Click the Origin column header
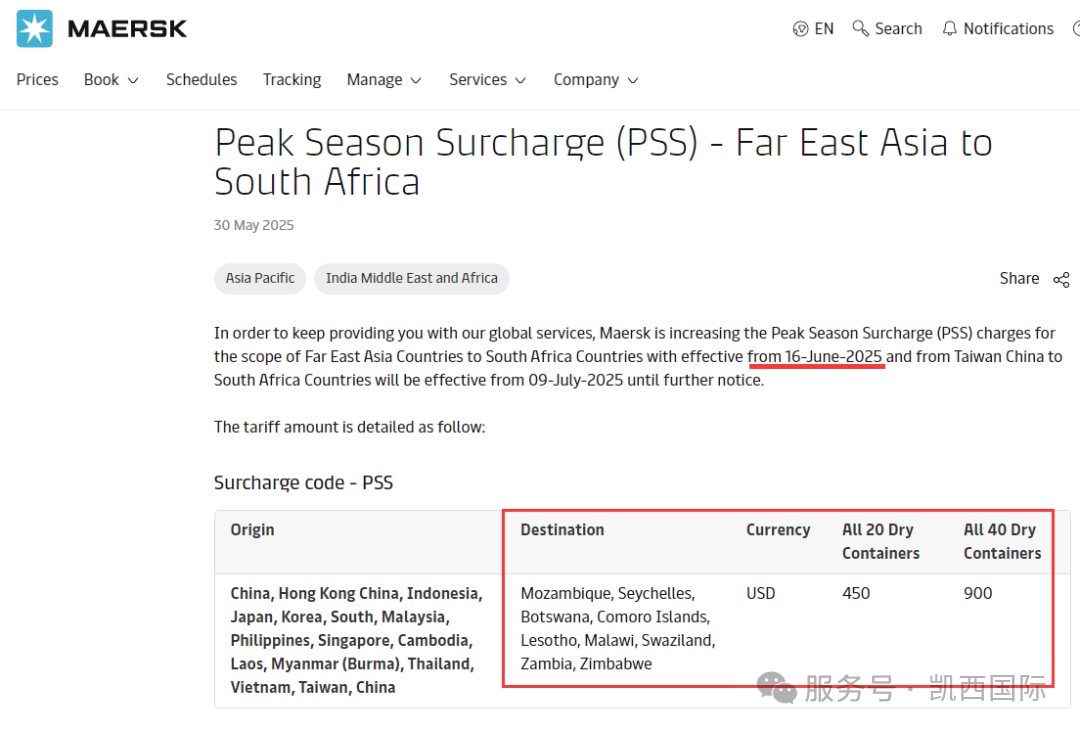 [x=252, y=530]
